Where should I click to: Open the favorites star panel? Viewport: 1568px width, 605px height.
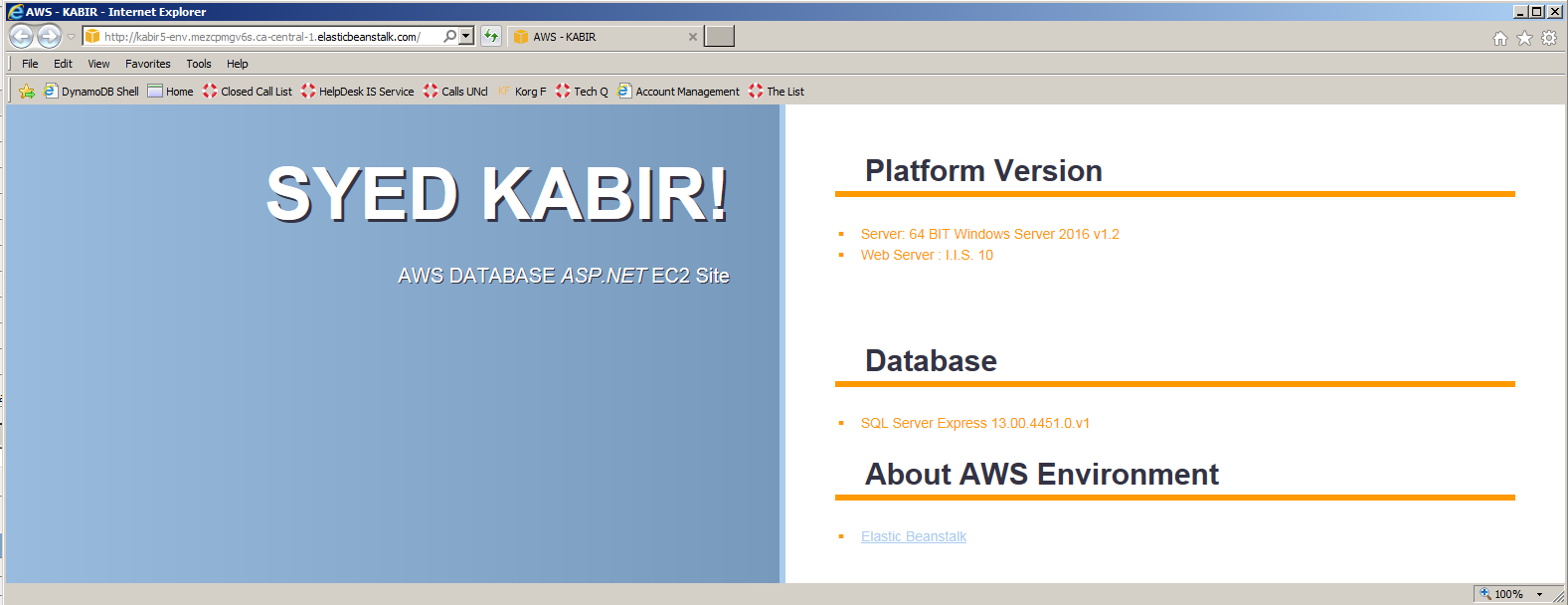point(1524,38)
